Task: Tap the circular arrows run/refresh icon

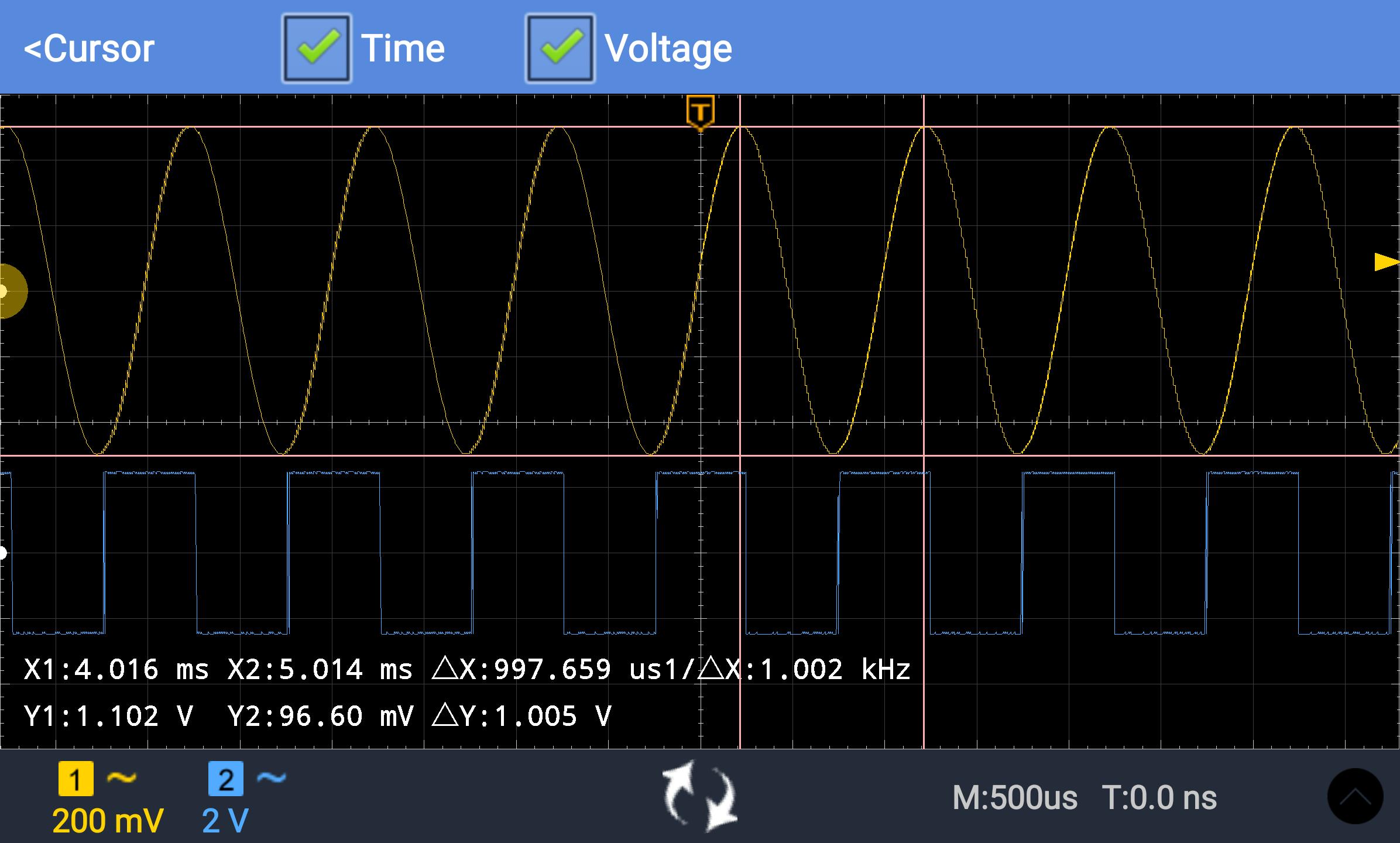Action: click(700, 796)
